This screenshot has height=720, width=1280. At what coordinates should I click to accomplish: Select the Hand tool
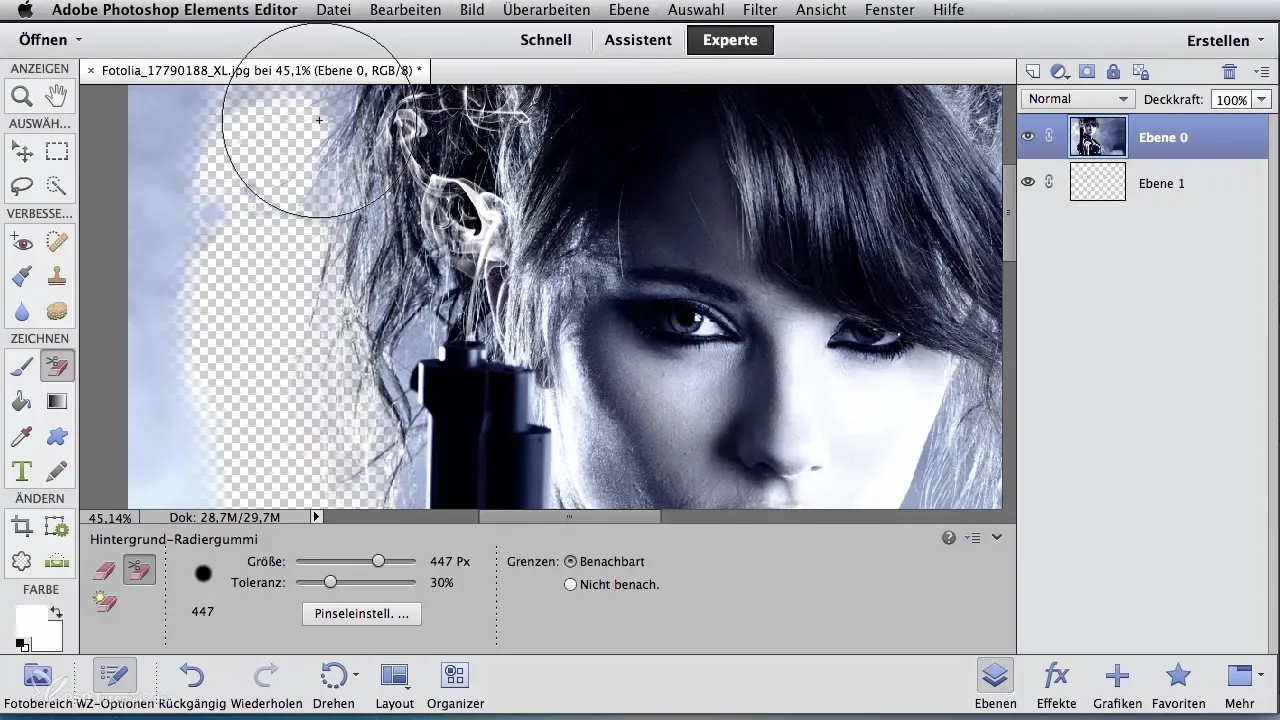point(57,97)
